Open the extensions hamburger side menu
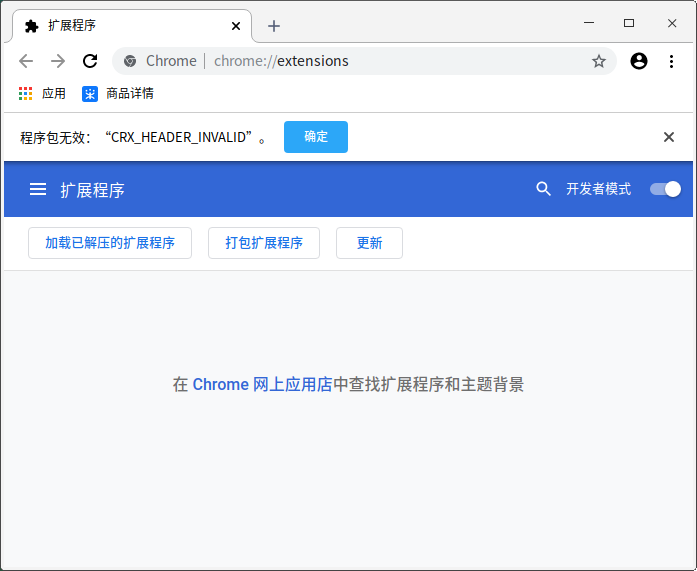Image resolution: width=697 pixels, height=571 pixels. pos(38,189)
